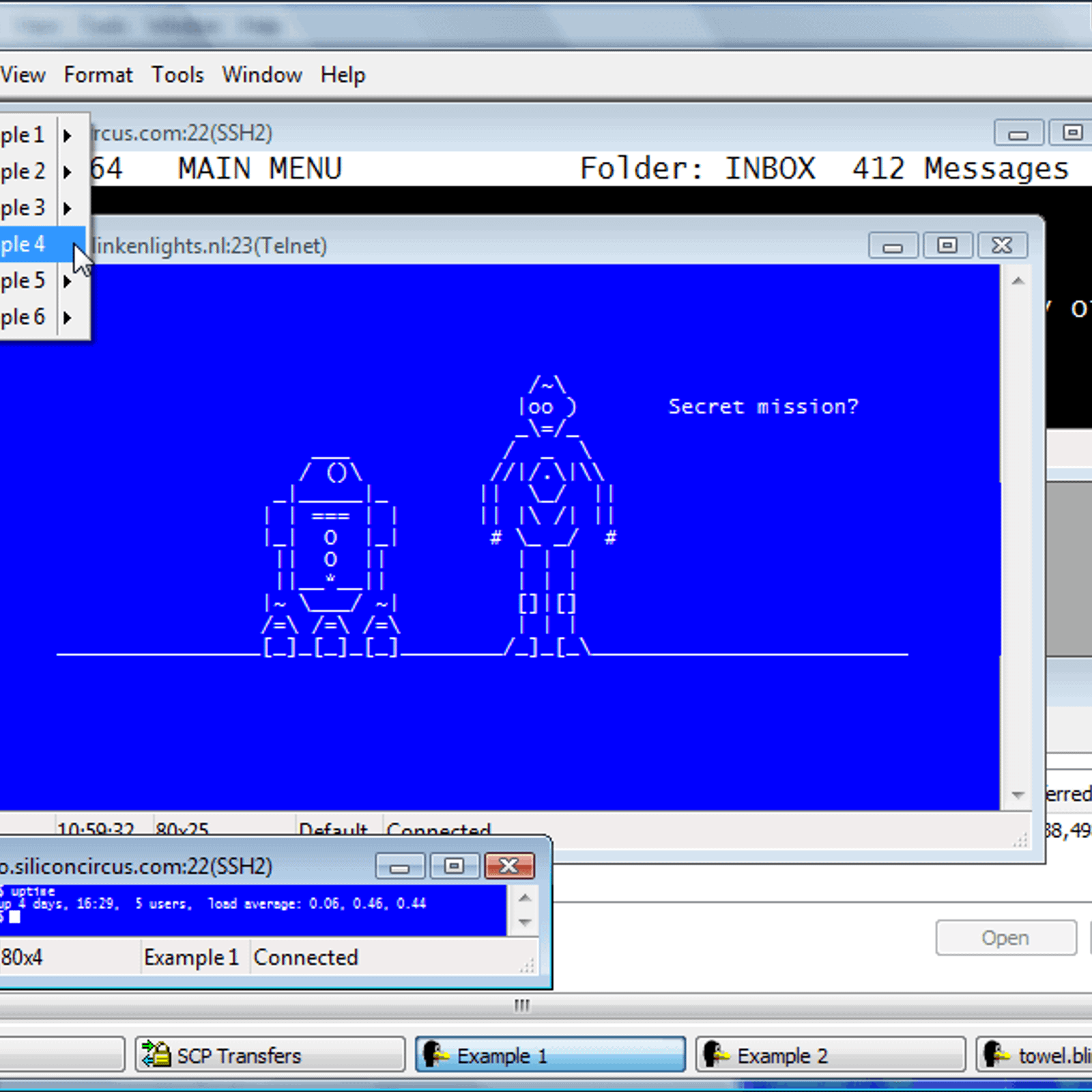1092x1092 pixels.
Task: Minimize the blinkenlights Telnet window
Action: point(893,245)
